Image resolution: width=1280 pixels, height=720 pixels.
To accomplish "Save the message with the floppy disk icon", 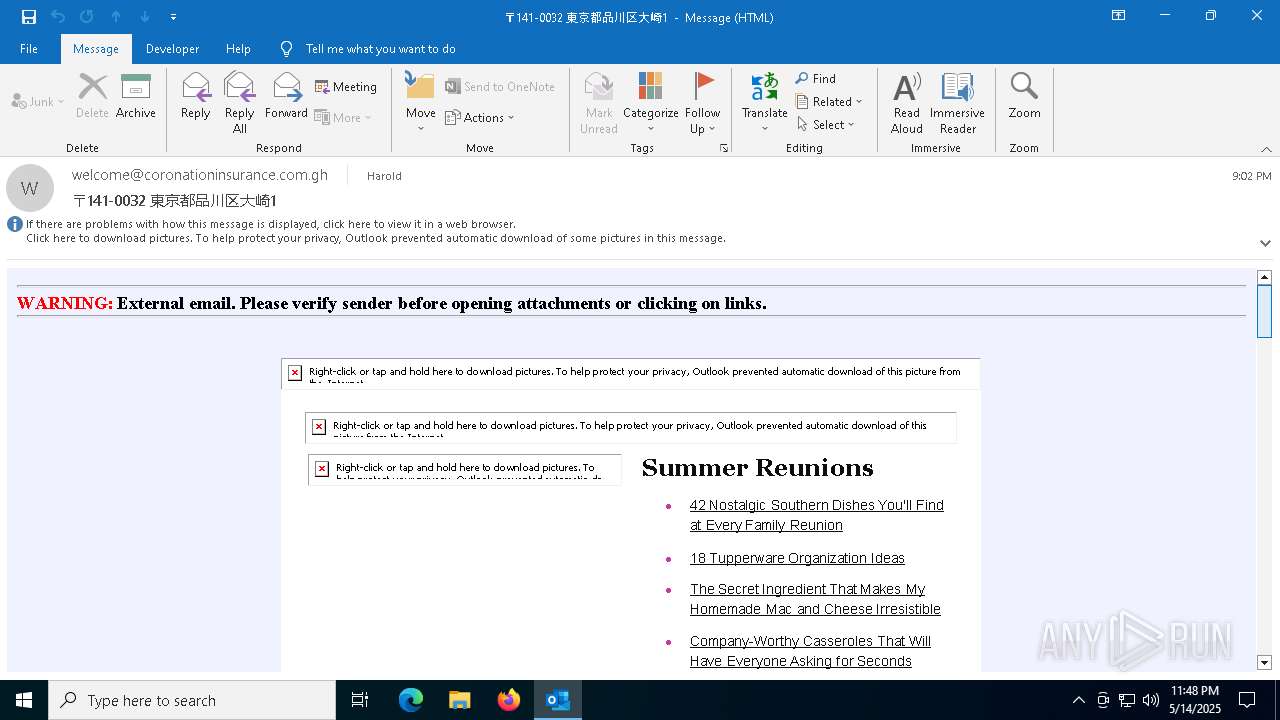I will [x=28, y=17].
